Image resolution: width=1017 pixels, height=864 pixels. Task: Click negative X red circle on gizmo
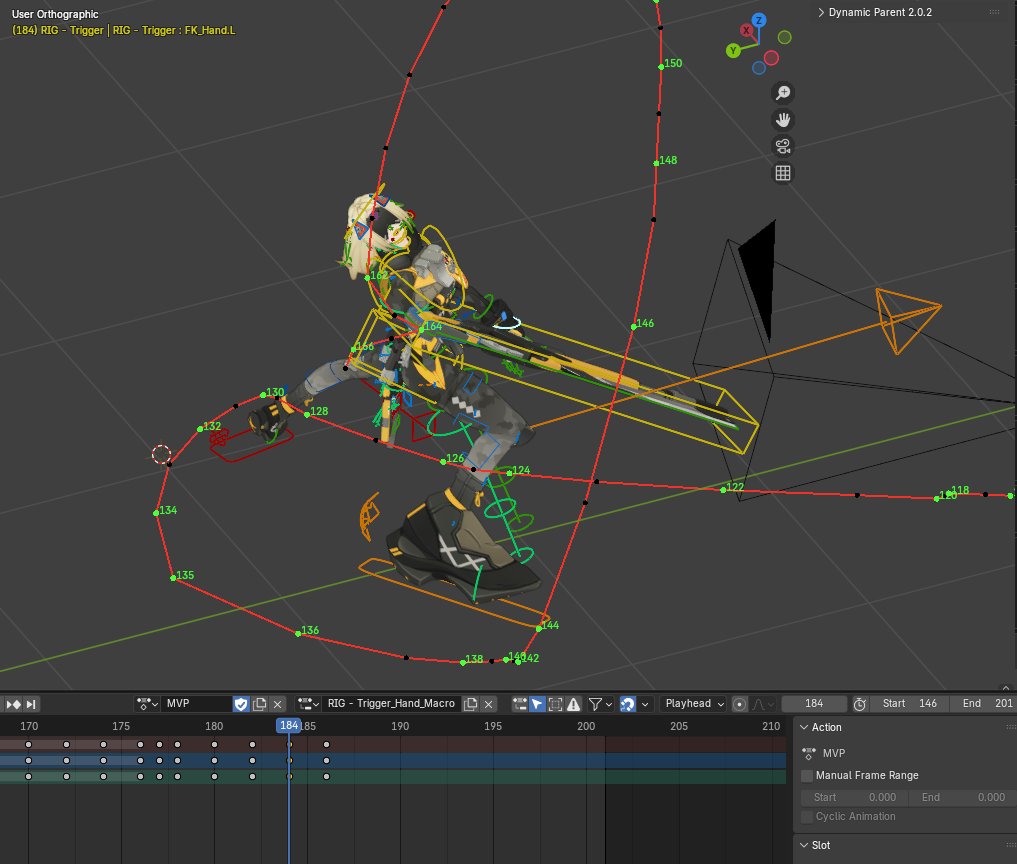tap(771, 58)
